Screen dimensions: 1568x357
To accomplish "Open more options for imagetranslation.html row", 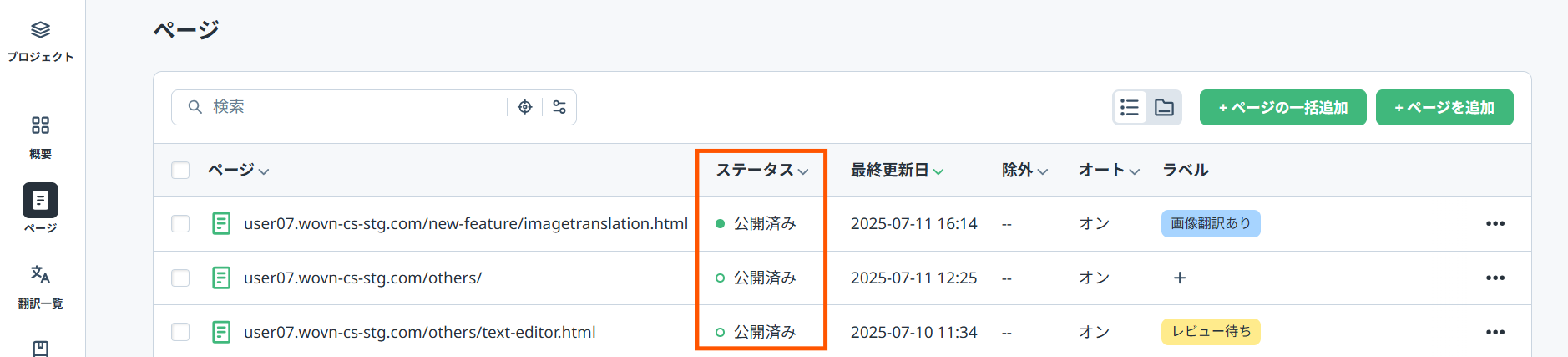I will point(1495,223).
